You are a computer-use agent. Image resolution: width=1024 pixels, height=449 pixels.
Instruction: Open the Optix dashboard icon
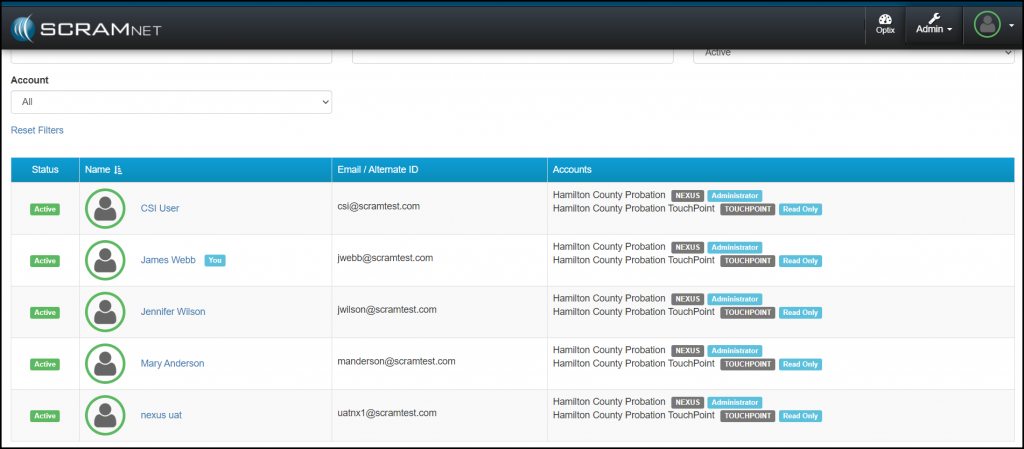tap(884, 25)
